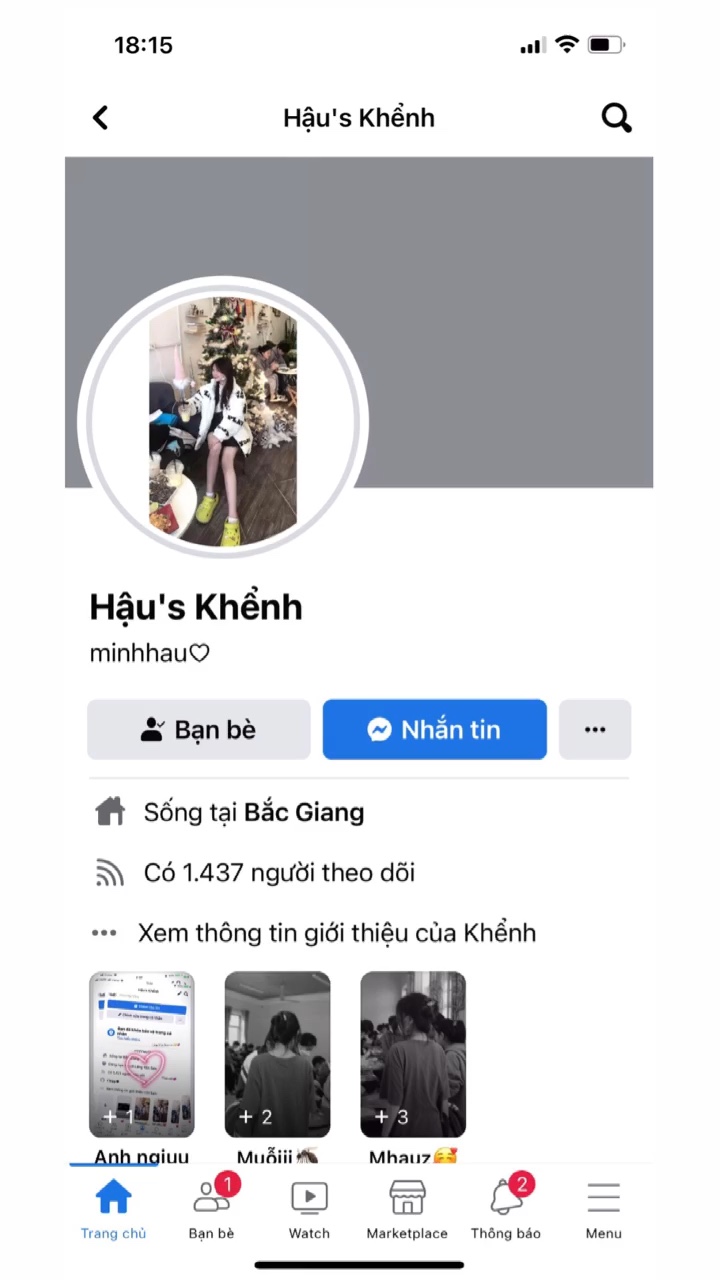The height and width of the screenshot is (1280, 720).
Task: Click the Bắc Giang location link
Action: 304,812
